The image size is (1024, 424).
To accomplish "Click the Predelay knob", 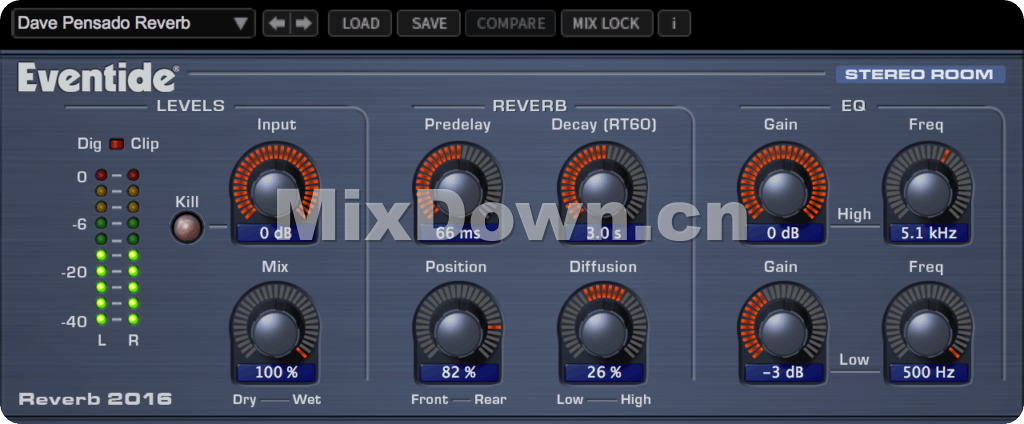I will 458,187.
